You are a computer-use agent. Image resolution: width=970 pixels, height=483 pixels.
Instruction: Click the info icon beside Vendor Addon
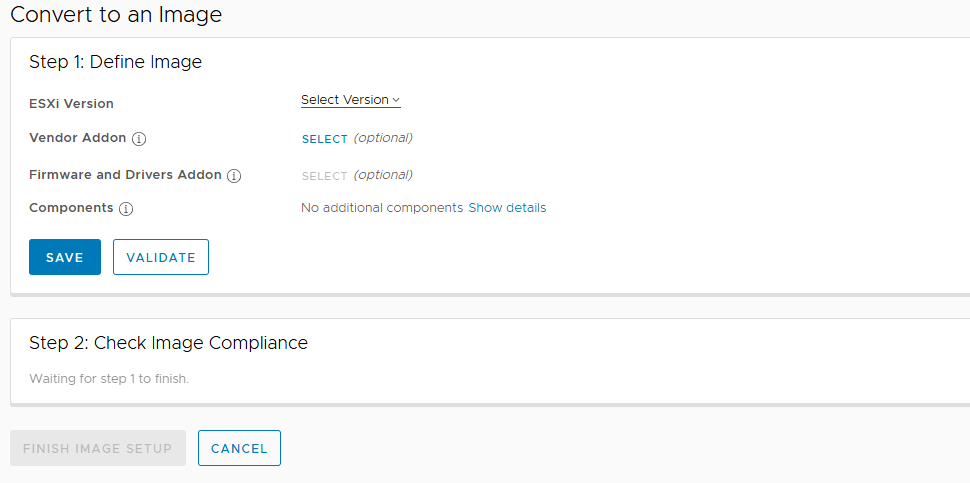point(139,139)
